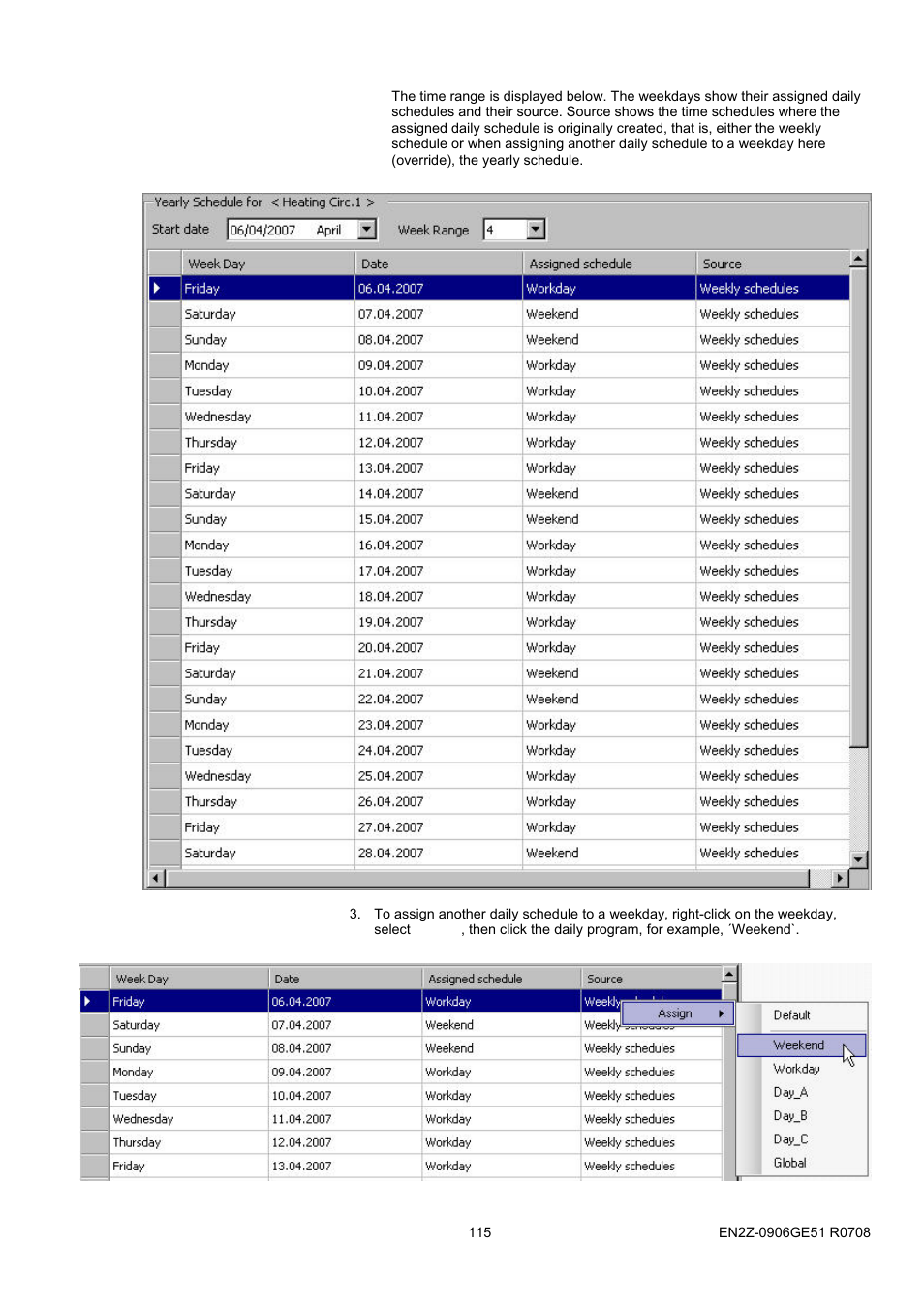Open the Start date dropdown arrow
The width and height of the screenshot is (924, 1308).
[x=366, y=230]
